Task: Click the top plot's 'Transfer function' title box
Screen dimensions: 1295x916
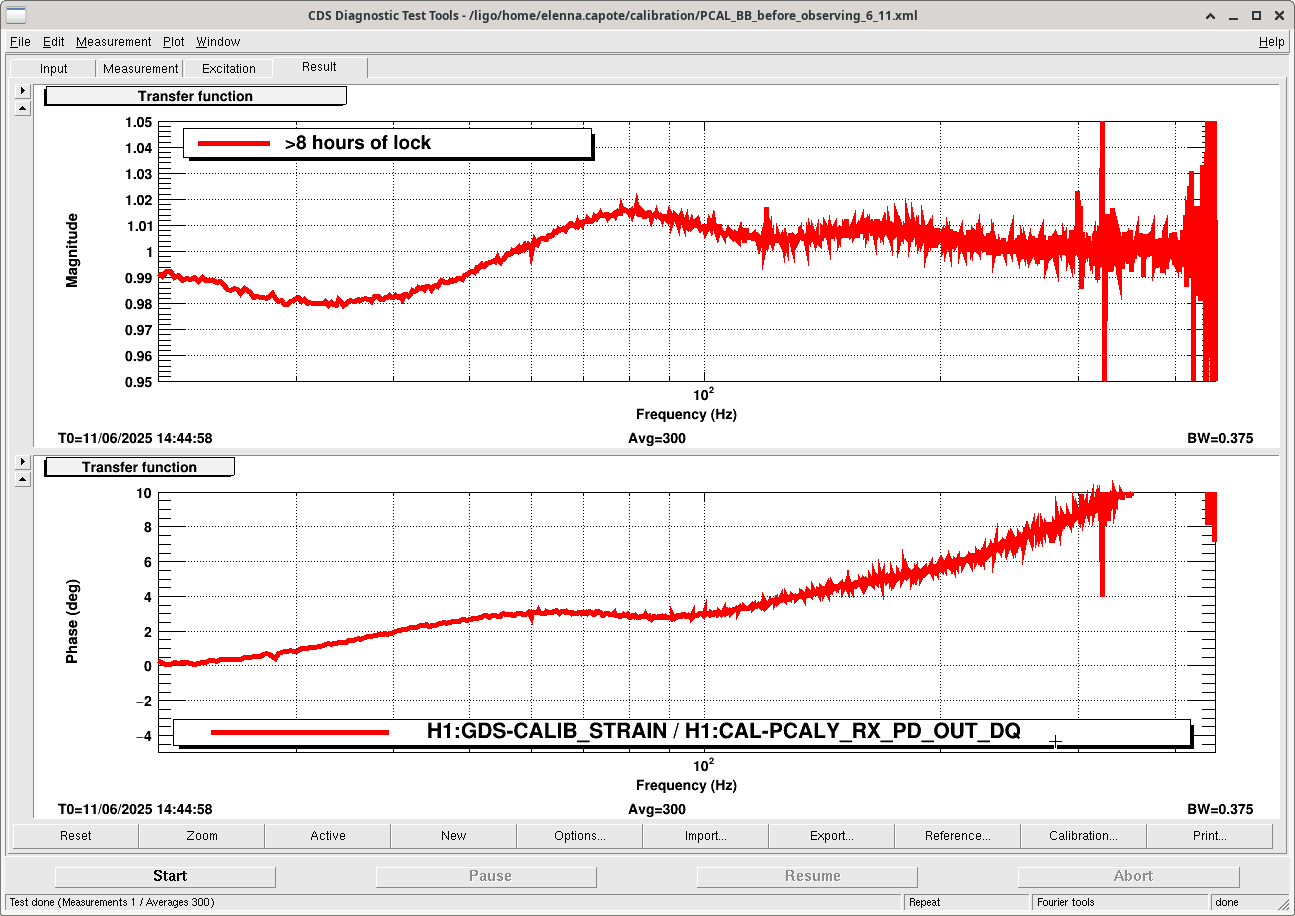Action: pos(196,96)
